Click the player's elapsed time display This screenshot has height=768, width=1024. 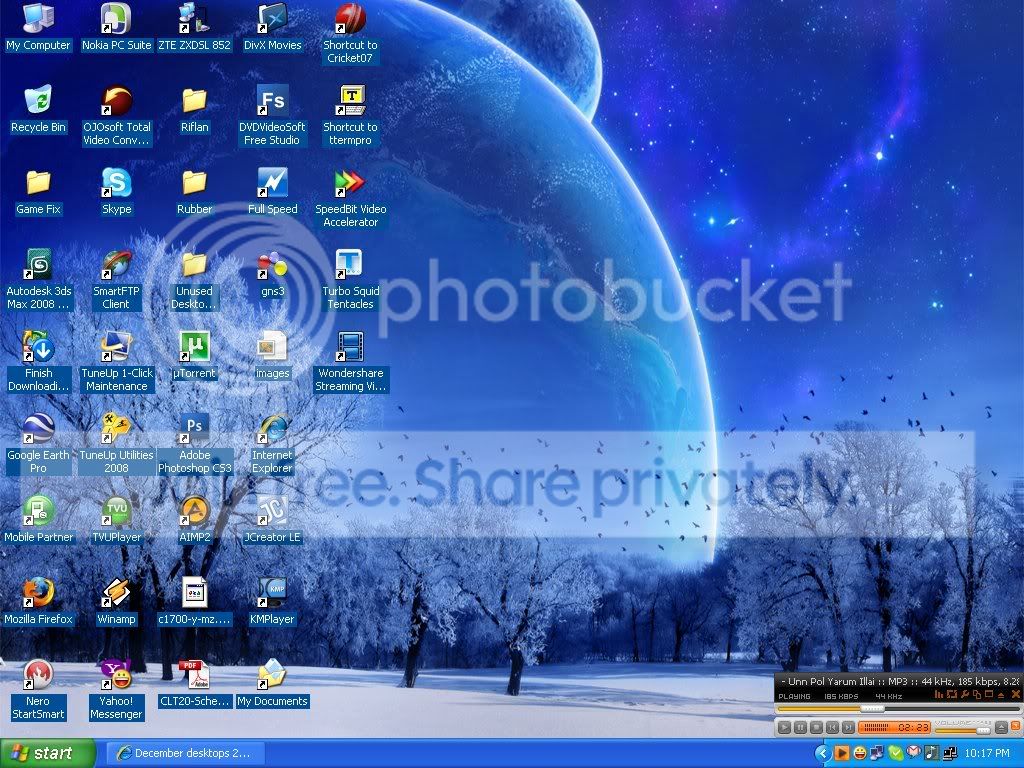click(913, 727)
